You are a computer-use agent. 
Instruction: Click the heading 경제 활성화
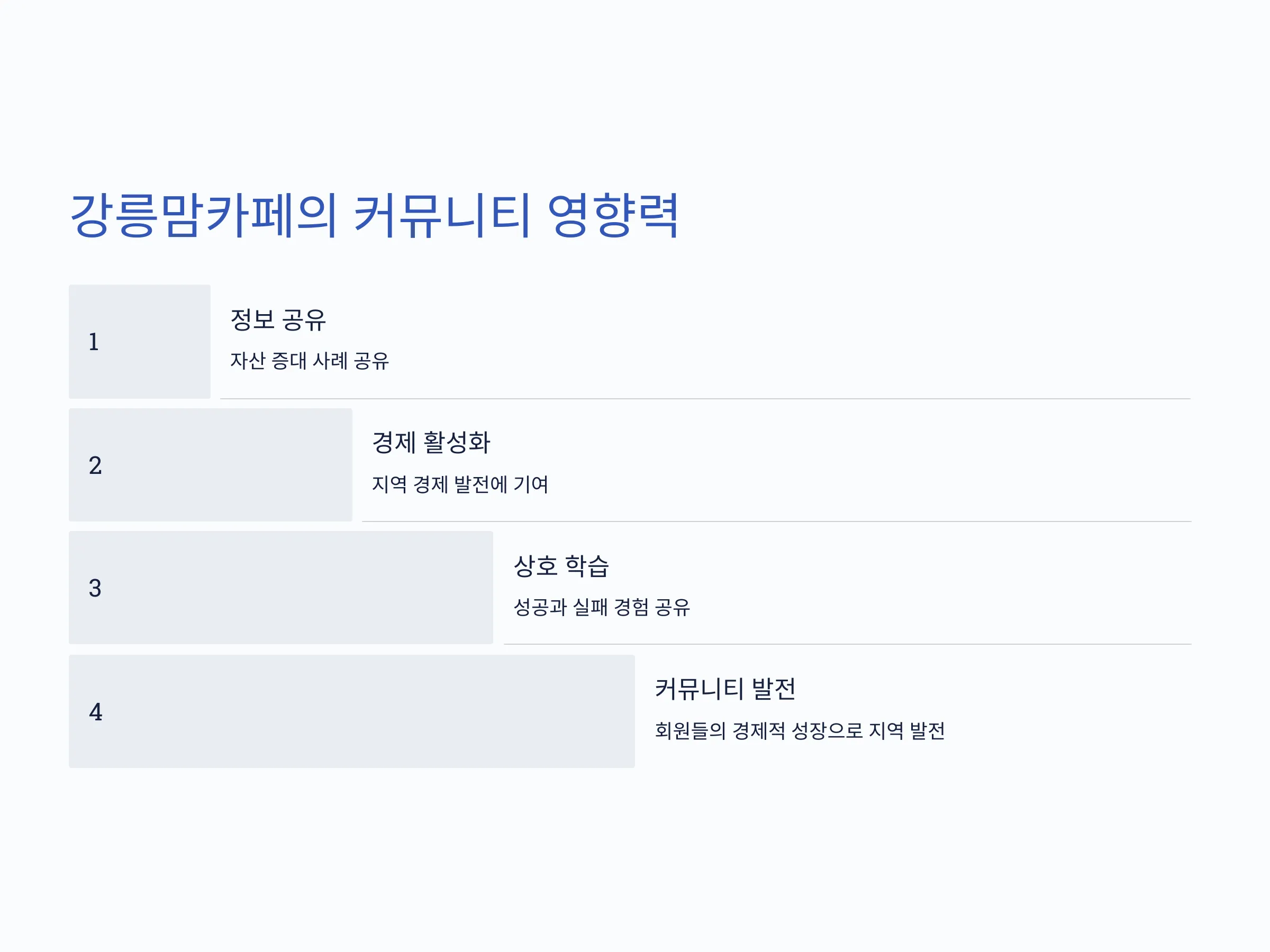(x=431, y=443)
